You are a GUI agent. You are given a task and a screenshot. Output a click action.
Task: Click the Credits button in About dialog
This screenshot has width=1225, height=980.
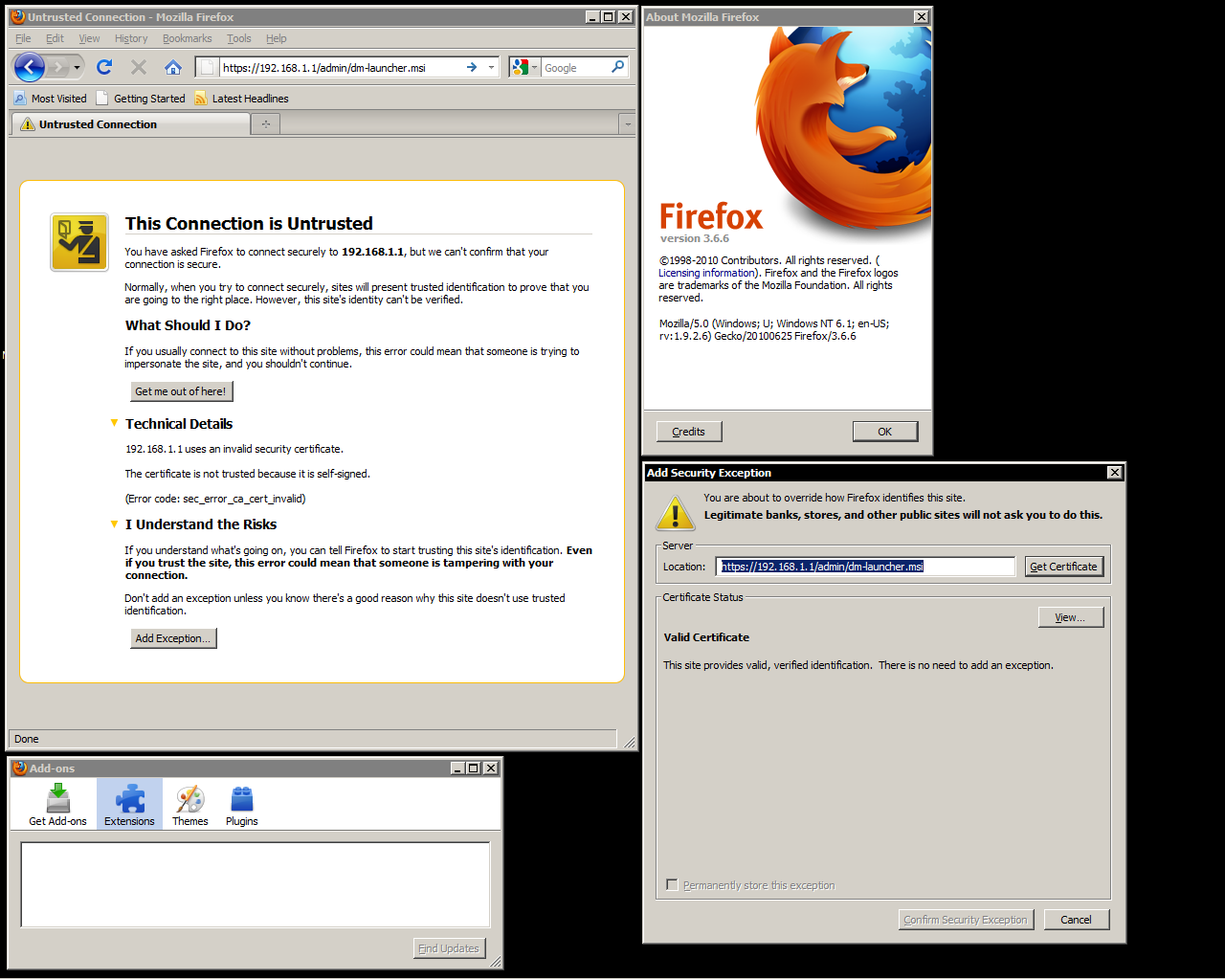coord(689,432)
